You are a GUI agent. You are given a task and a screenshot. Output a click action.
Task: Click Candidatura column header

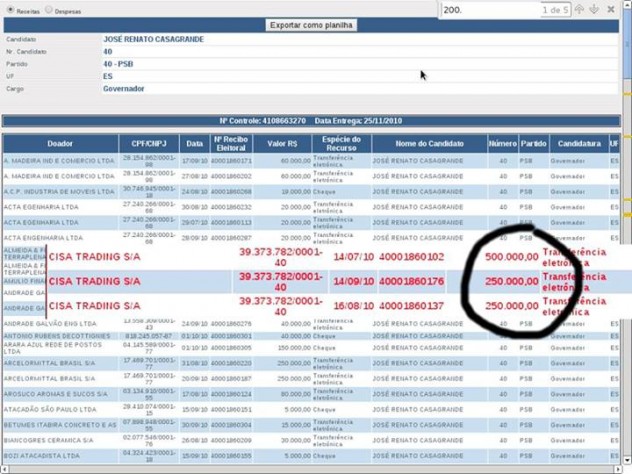(579, 143)
